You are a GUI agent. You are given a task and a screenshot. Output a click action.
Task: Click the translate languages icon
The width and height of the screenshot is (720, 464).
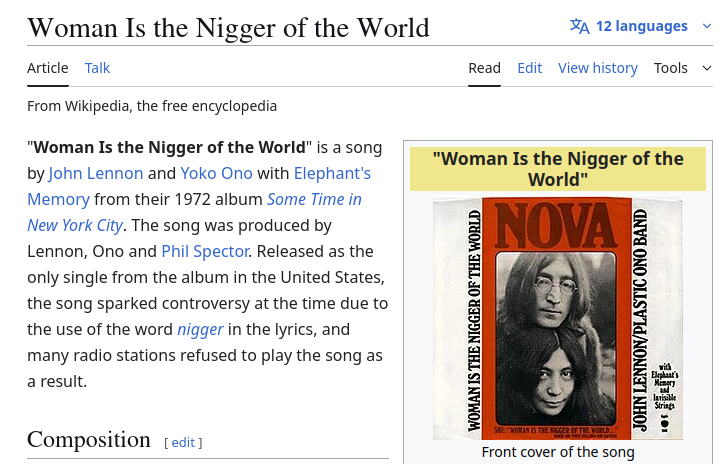580,26
